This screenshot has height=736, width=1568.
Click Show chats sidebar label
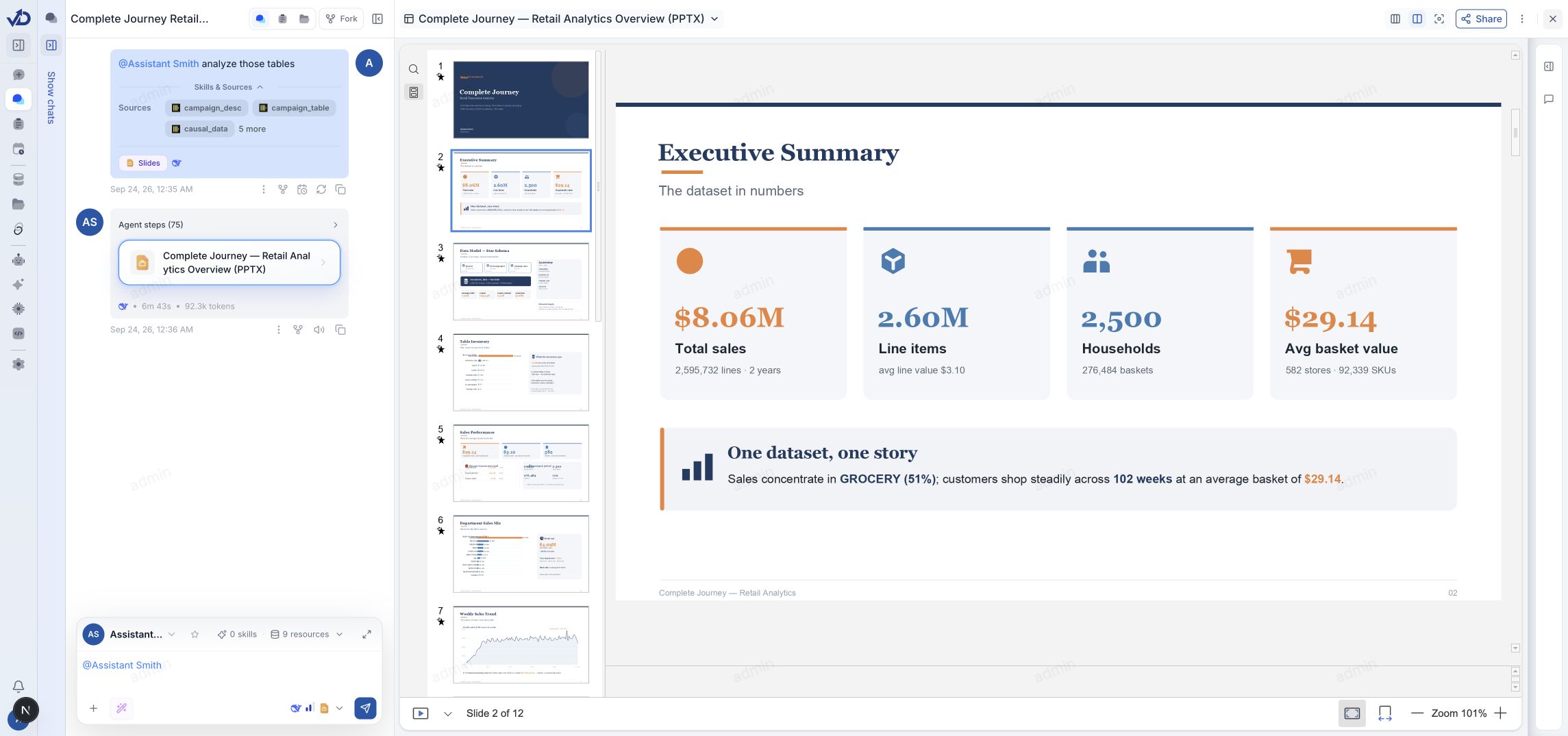tap(51, 97)
